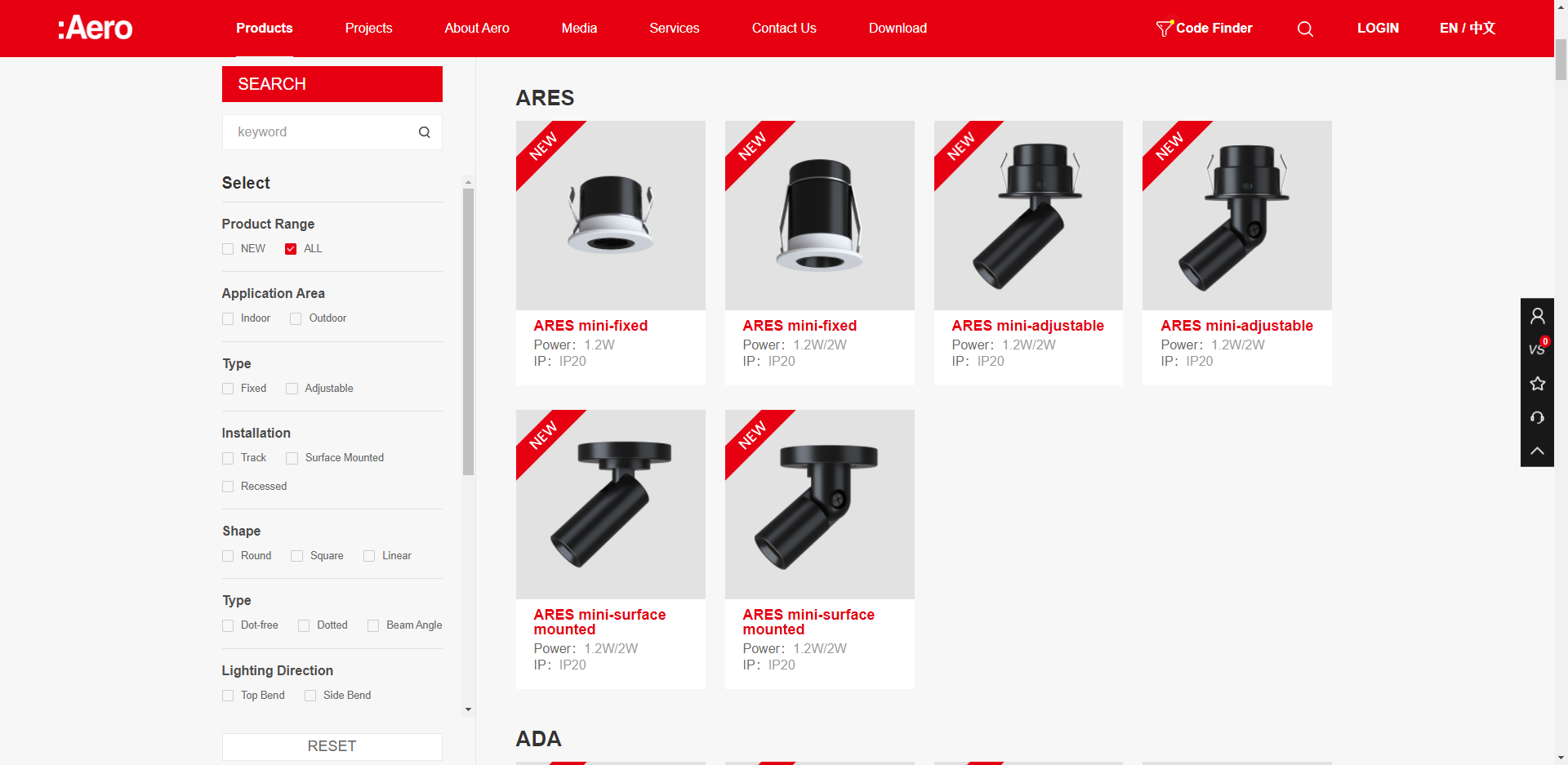The image size is (1568, 765).
Task: Click the SEARCH button
Action: 332,83
